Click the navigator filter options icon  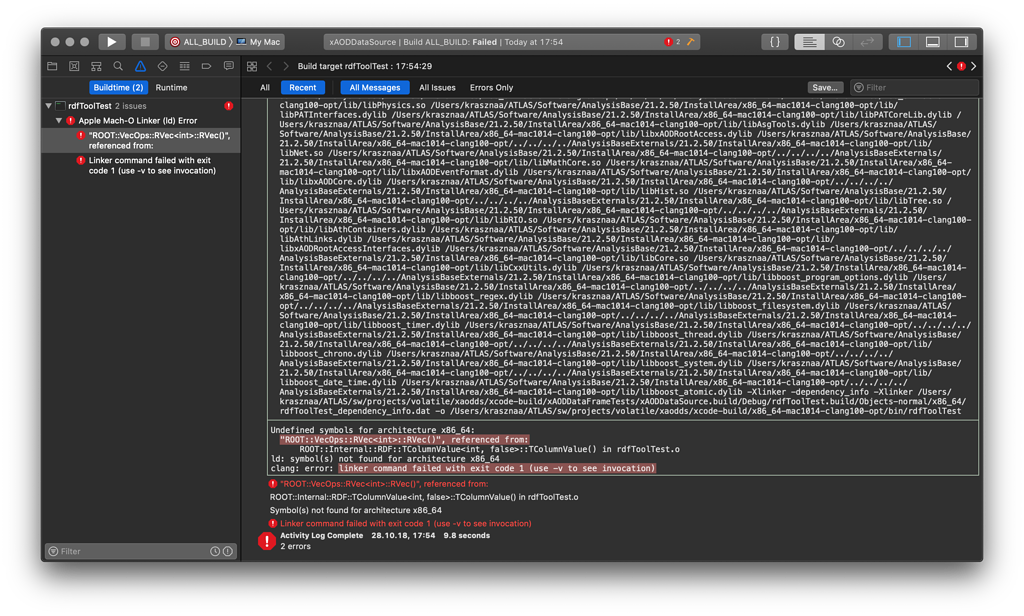point(54,551)
